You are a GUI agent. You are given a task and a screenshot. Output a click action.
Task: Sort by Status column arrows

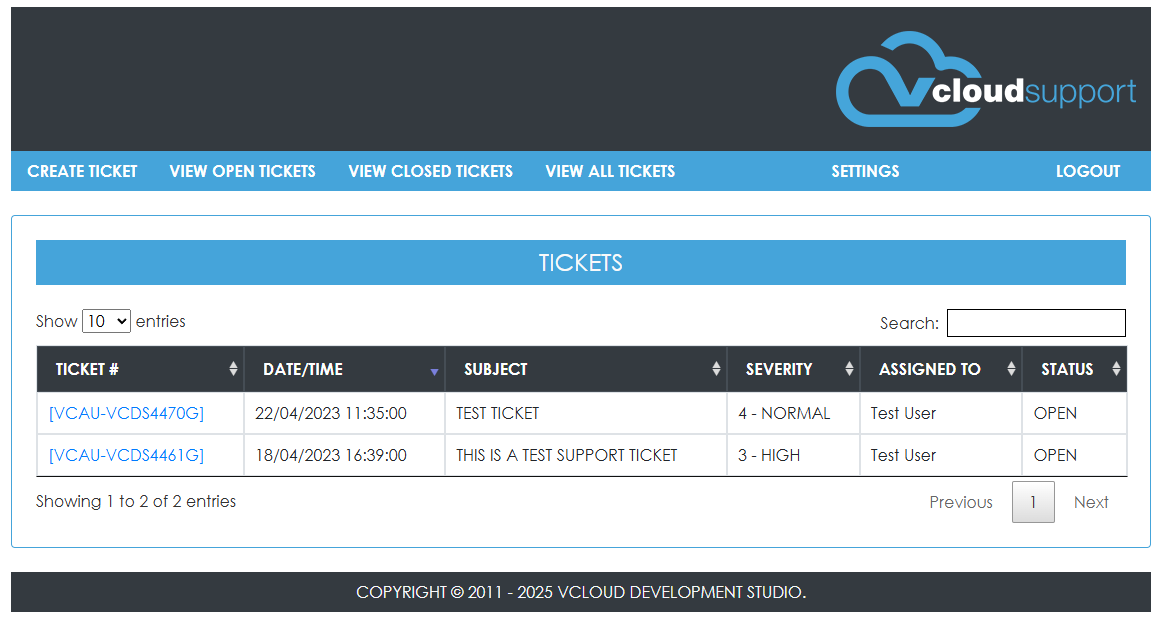(1115, 369)
